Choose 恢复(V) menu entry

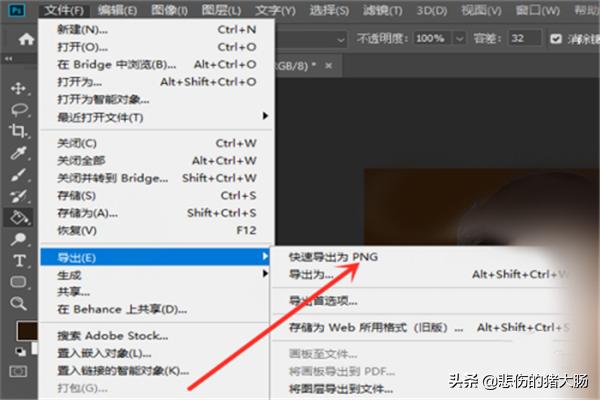[x=157, y=230]
